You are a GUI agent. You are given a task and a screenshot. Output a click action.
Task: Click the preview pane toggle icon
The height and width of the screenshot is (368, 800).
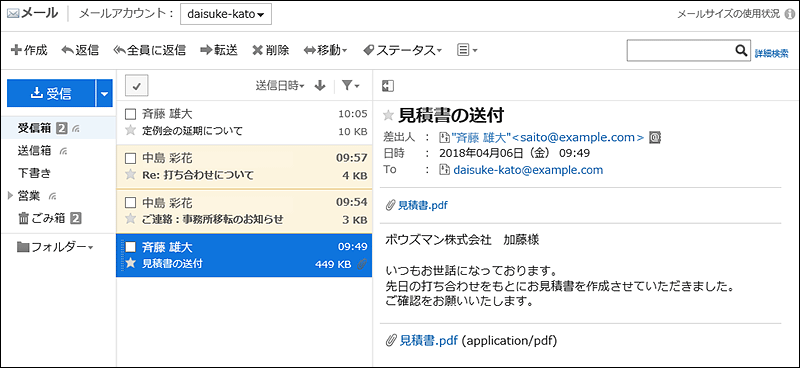click(x=388, y=86)
